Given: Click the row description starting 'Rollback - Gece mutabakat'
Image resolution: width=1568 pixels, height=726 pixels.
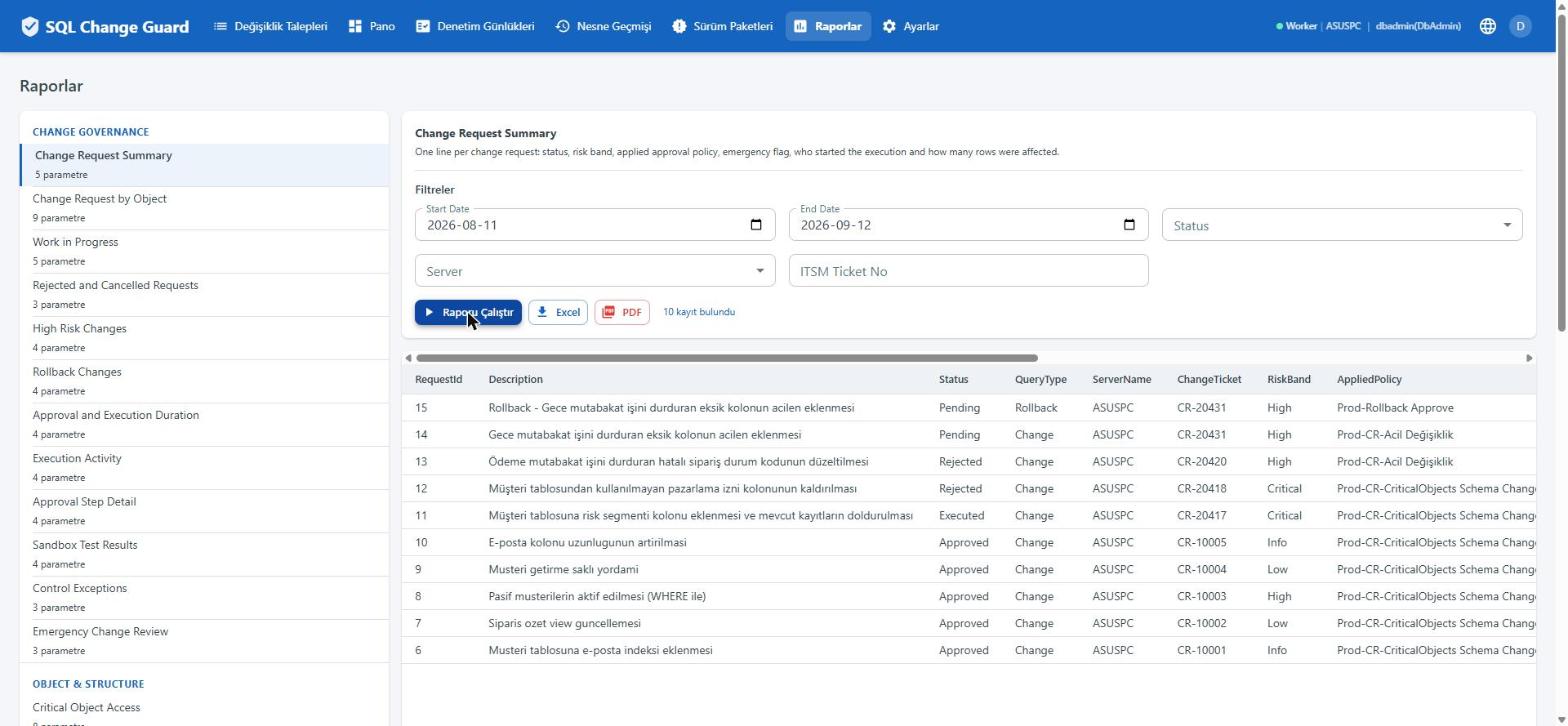Looking at the screenshot, I should 671,408.
